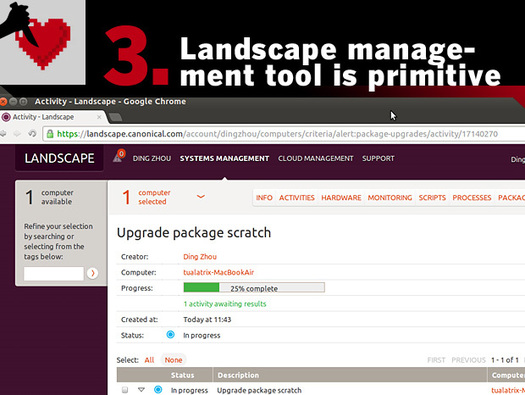Screen dimensions: 525x395
Task: Close the Activity - Landscape tab
Action: click(99, 117)
